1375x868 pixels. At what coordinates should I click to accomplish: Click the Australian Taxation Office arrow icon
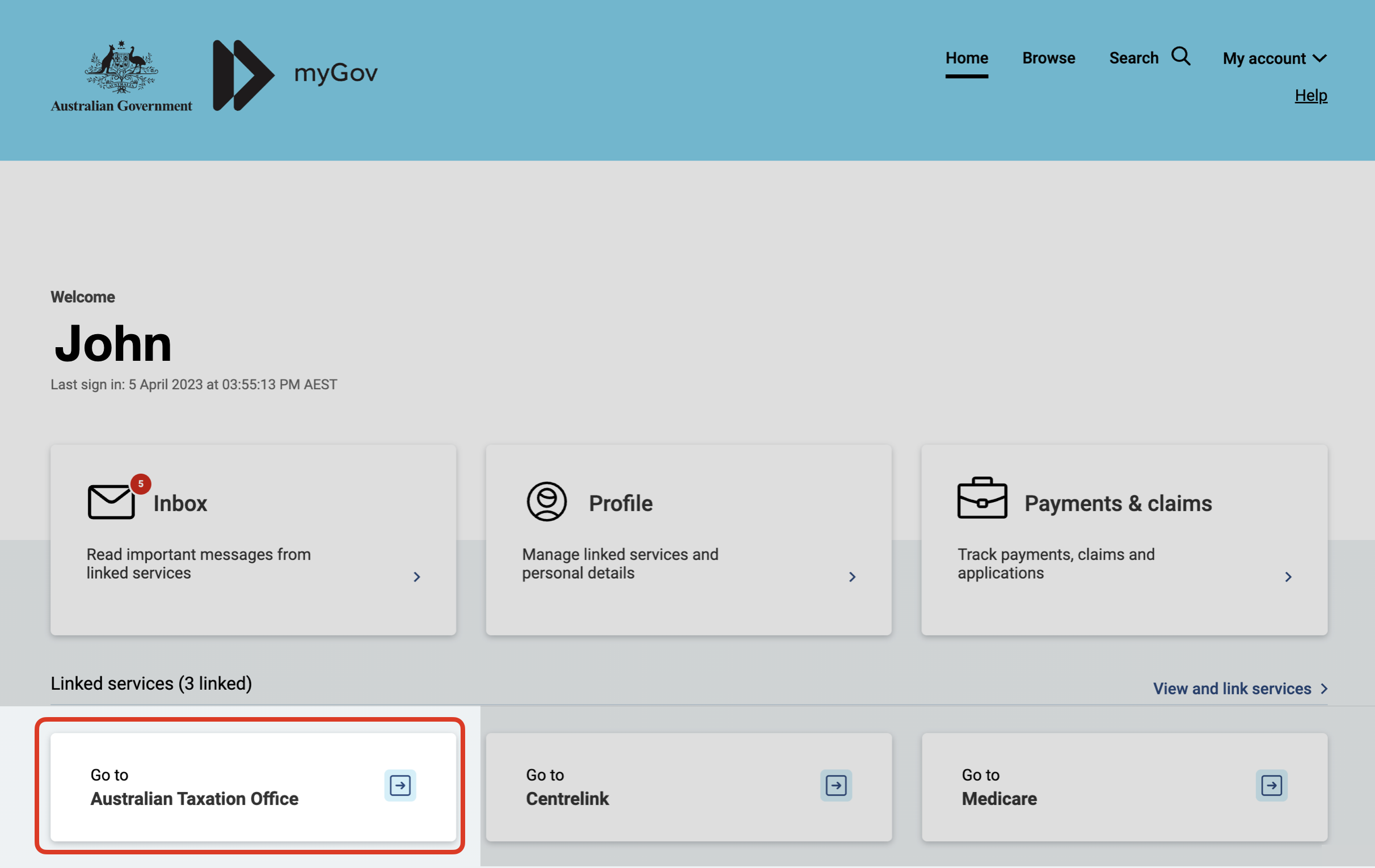tap(400, 785)
